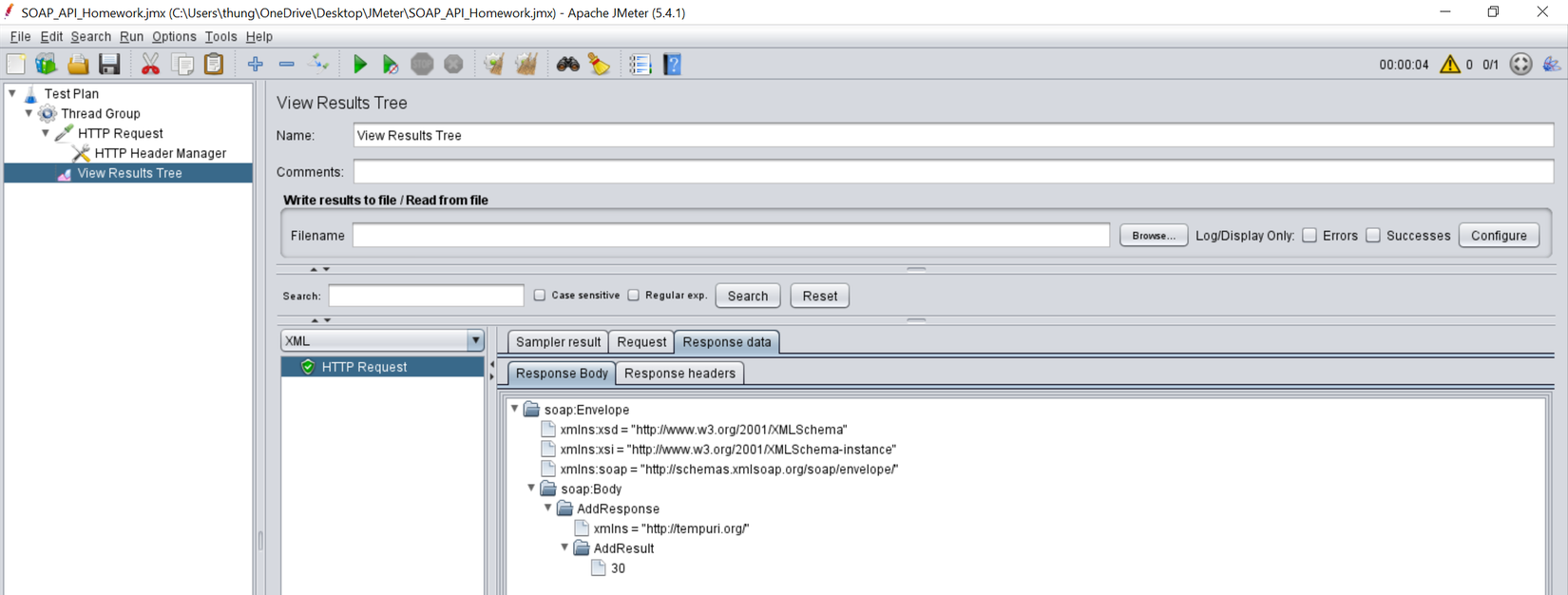Collapse the AddResult node
This screenshot has height=595, width=1568.
pos(564,547)
